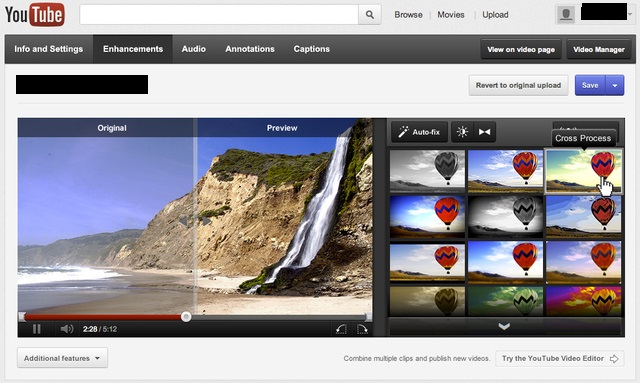Show more filters with the down chevron
640x383 pixels.
click(x=504, y=326)
